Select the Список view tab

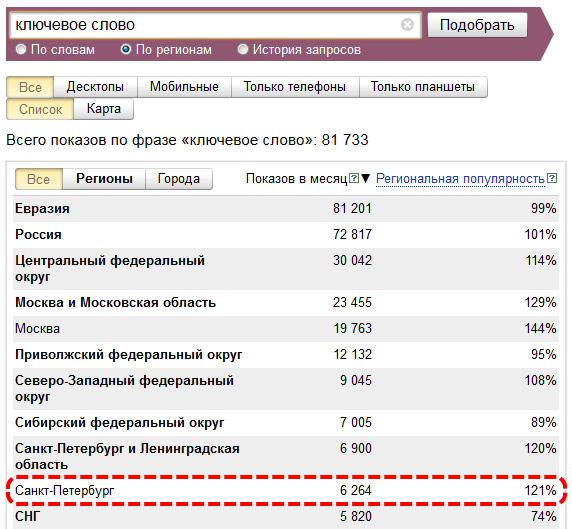click(x=40, y=109)
